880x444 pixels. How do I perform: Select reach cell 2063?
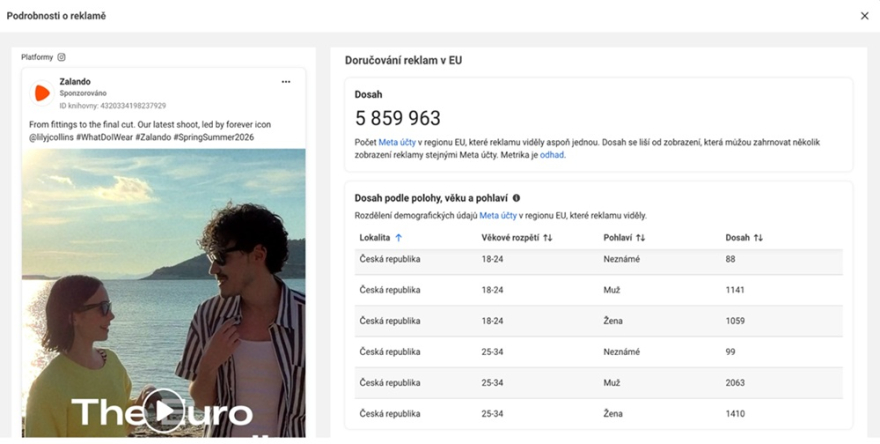pyautogui.click(x=735, y=383)
